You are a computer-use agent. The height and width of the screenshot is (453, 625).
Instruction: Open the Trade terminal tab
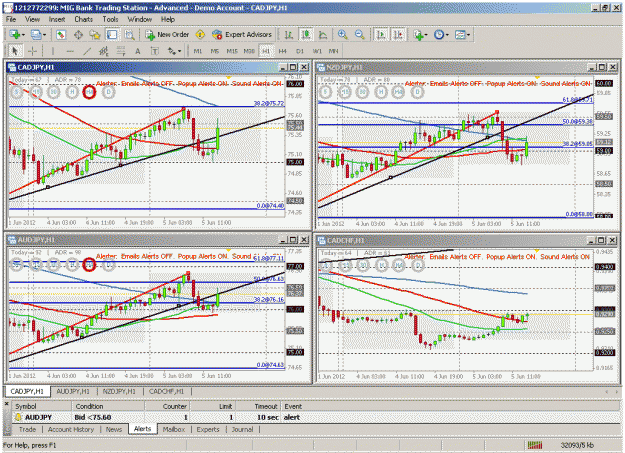click(27, 429)
